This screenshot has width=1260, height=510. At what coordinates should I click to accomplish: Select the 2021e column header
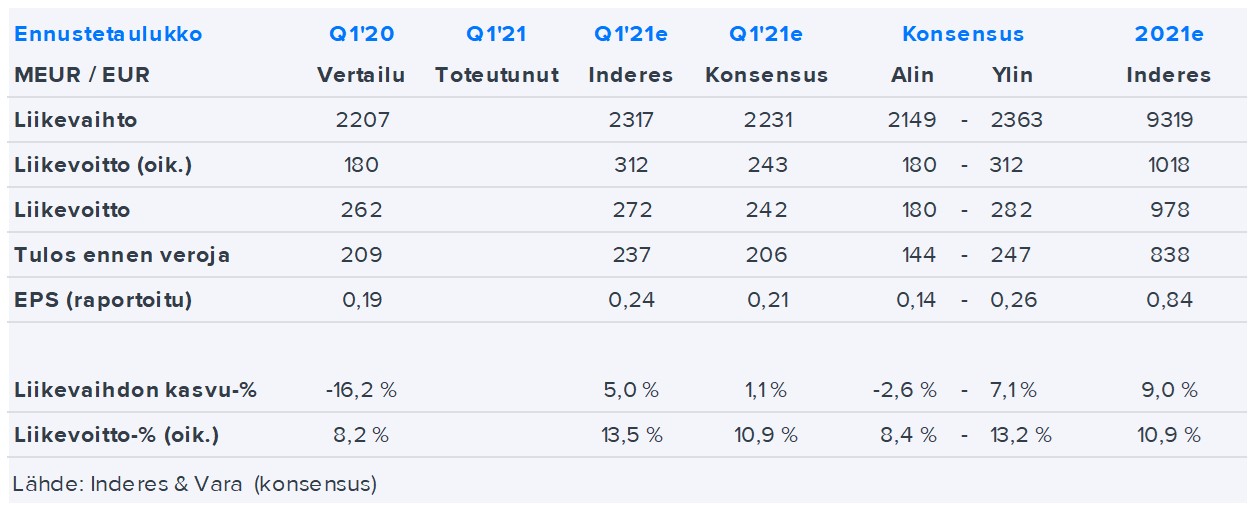pos(1168,34)
